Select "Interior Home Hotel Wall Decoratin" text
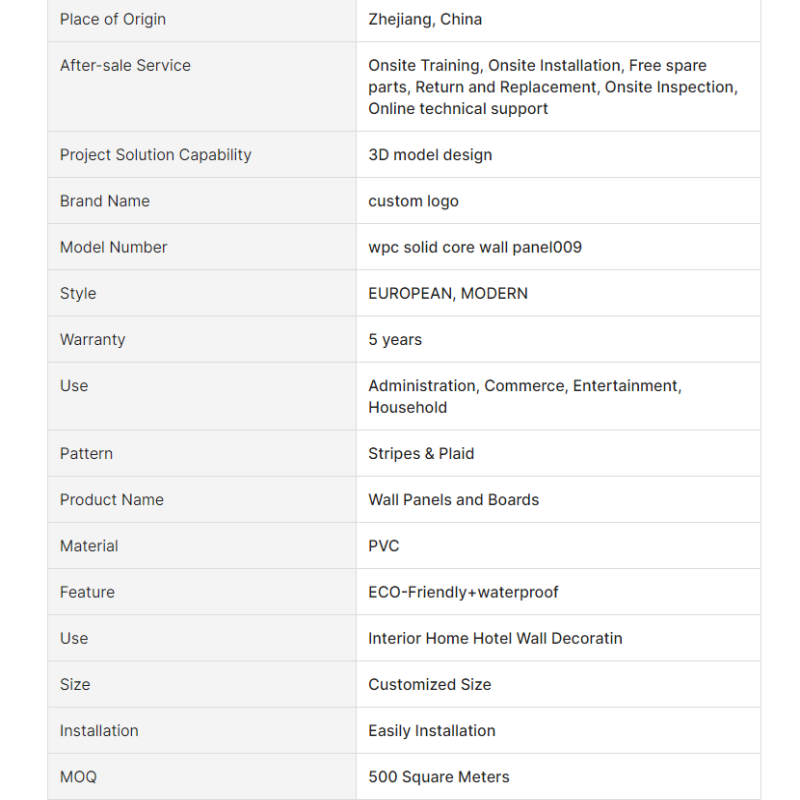The image size is (800, 800). pos(495,638)
